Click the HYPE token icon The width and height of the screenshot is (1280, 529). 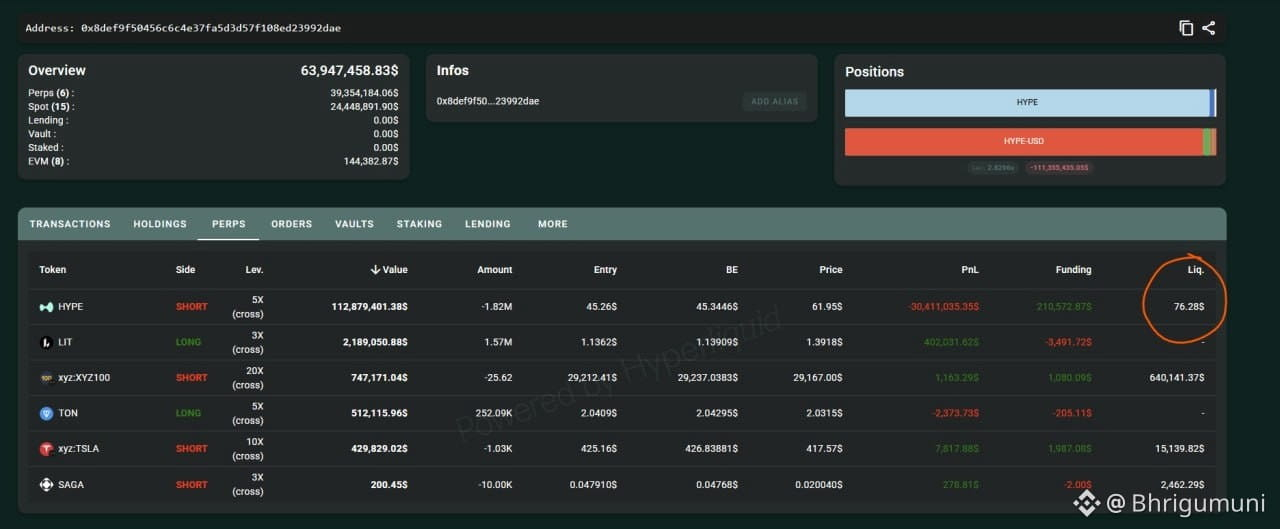46,307
